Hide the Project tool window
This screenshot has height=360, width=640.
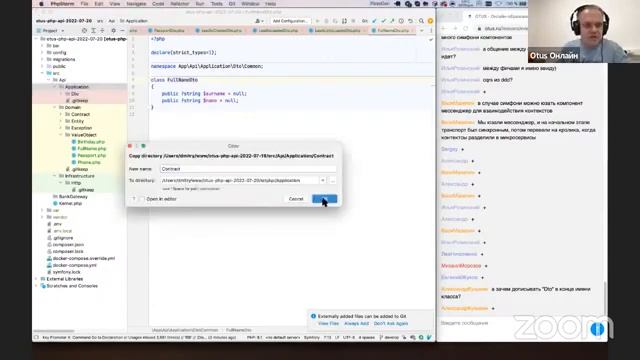(122, 31)
